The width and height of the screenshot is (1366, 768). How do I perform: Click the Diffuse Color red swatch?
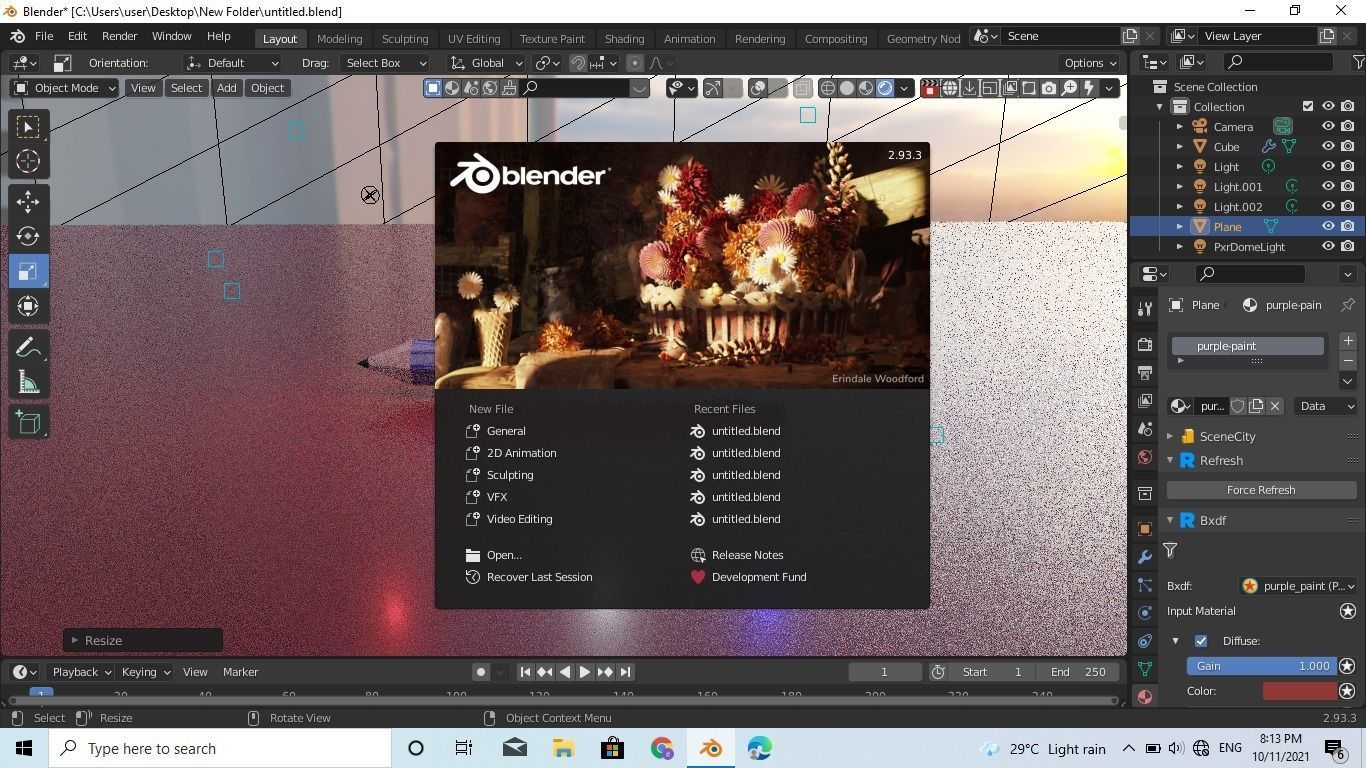coord(1299,691)
